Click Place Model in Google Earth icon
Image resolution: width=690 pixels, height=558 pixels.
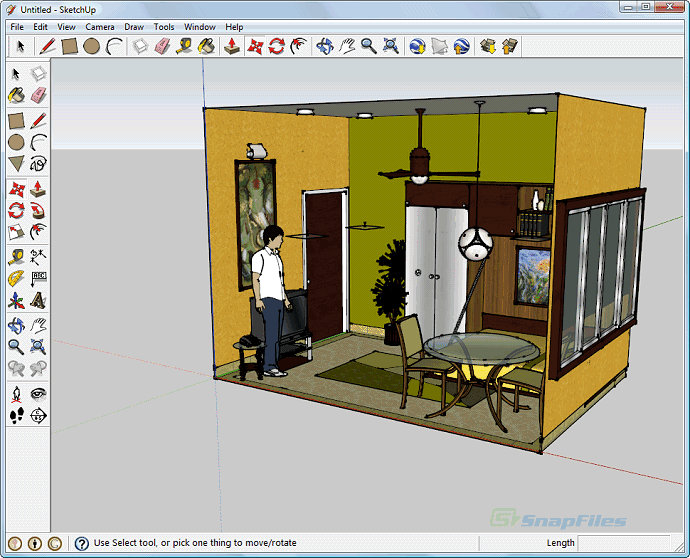[x=461, y=46]
